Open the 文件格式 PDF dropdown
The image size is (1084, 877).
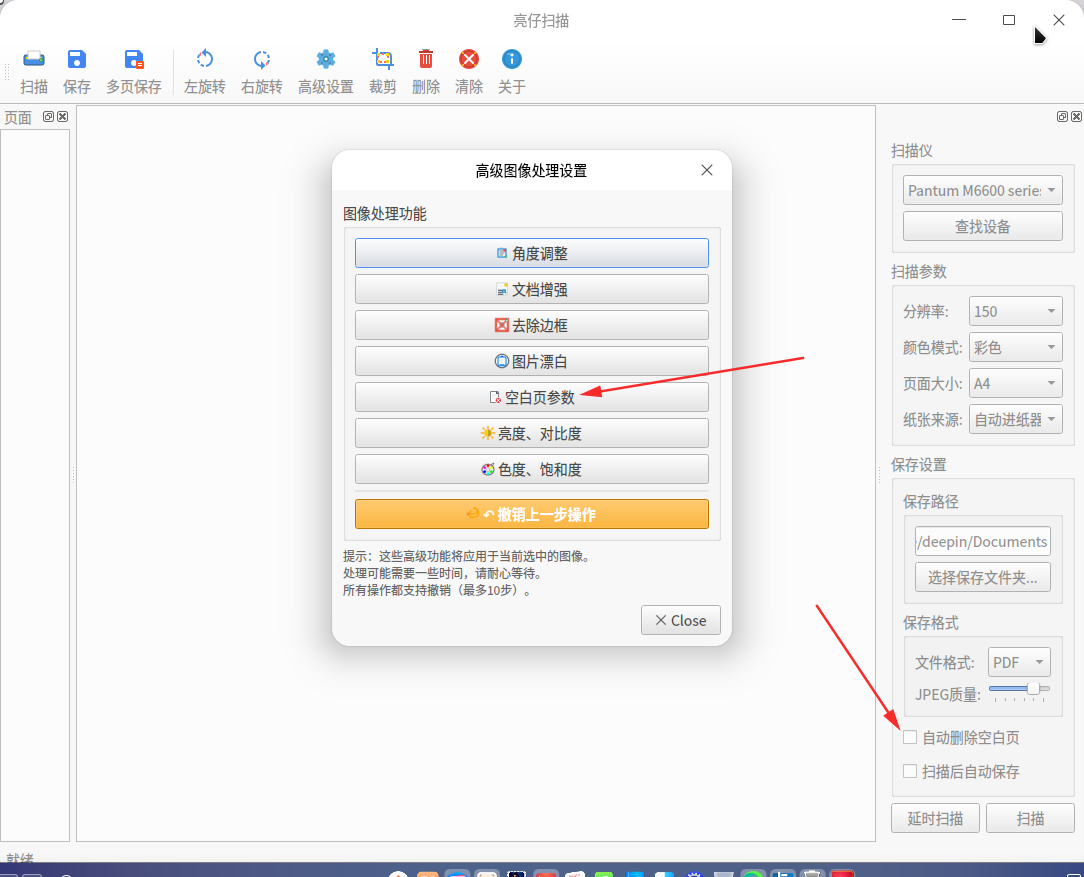click(1019, 662)
